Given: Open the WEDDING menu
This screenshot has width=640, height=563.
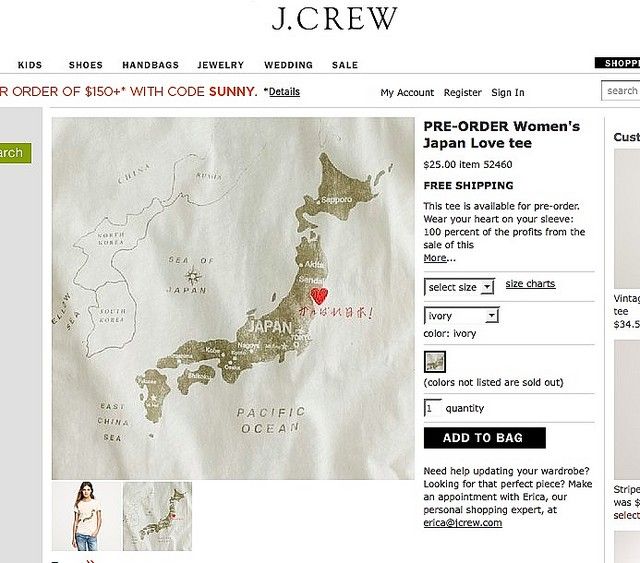Looking at the screenshot, I should [x=288, y=65].
